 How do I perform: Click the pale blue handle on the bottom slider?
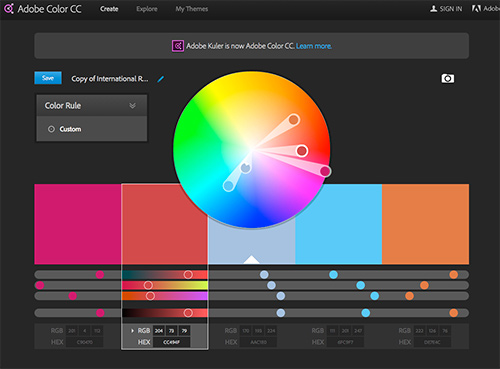[x=281, y=313]
